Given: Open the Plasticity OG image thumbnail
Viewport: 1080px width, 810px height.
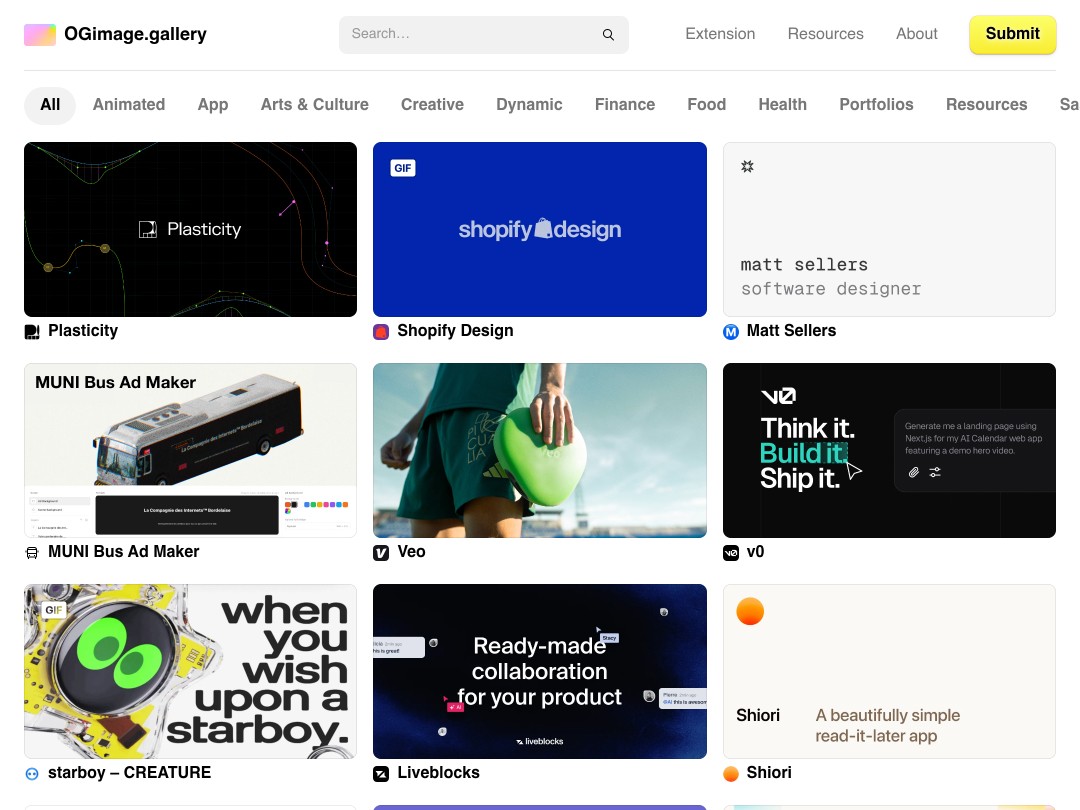Looking at the screenshot, I should [191, 229].
